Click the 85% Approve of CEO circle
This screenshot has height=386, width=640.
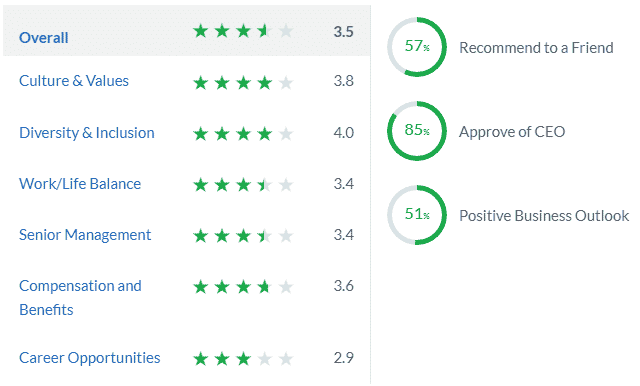417,131
